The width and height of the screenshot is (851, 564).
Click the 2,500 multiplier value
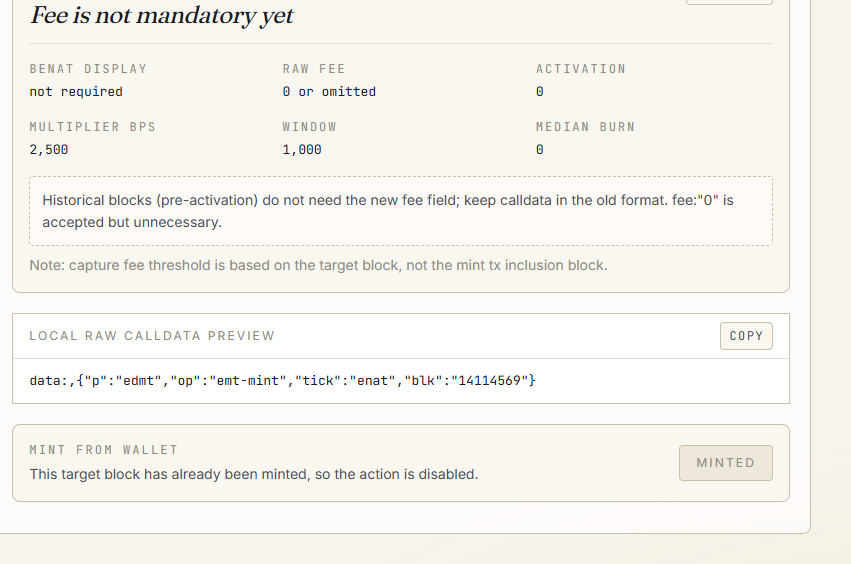point(49,150)
